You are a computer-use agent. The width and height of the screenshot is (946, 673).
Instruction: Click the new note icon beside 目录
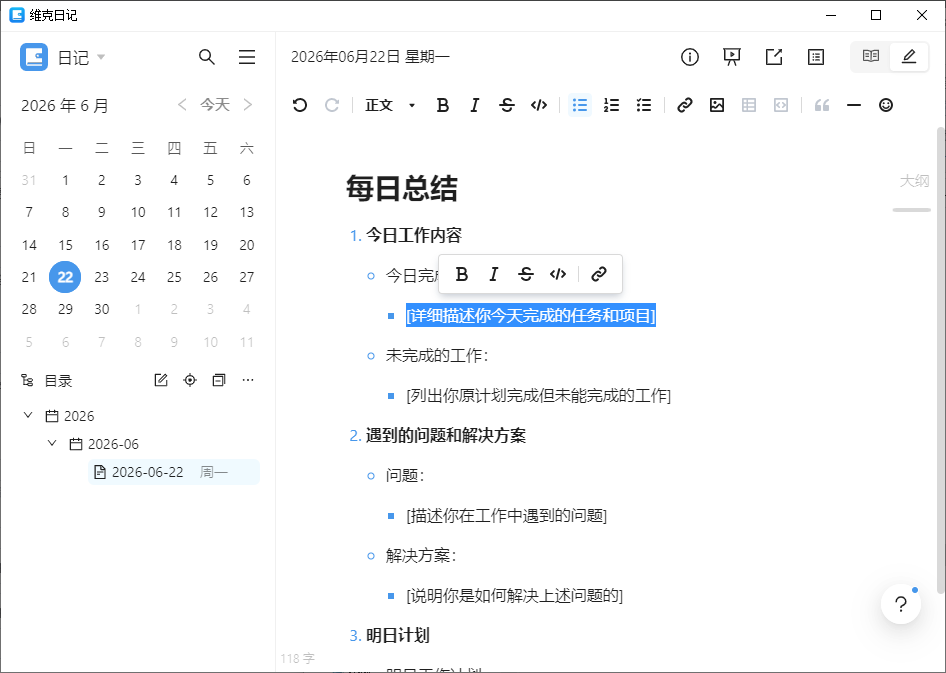pos(160,380)
